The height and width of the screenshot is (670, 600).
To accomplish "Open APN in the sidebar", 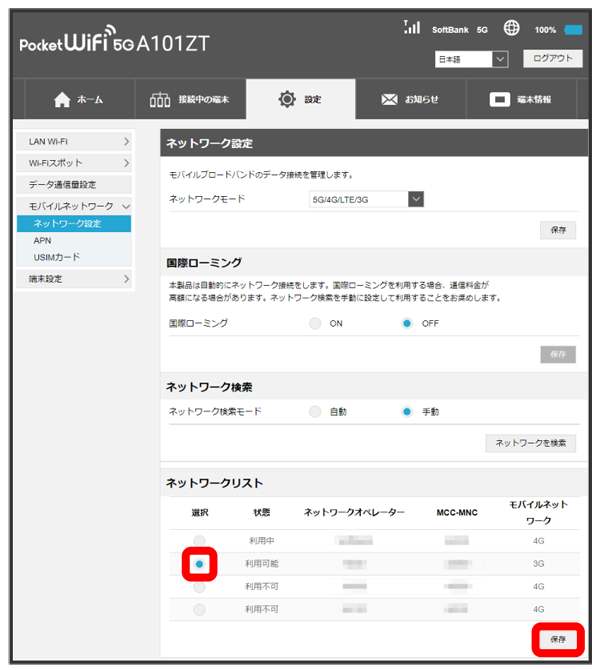I will (43, 241).
